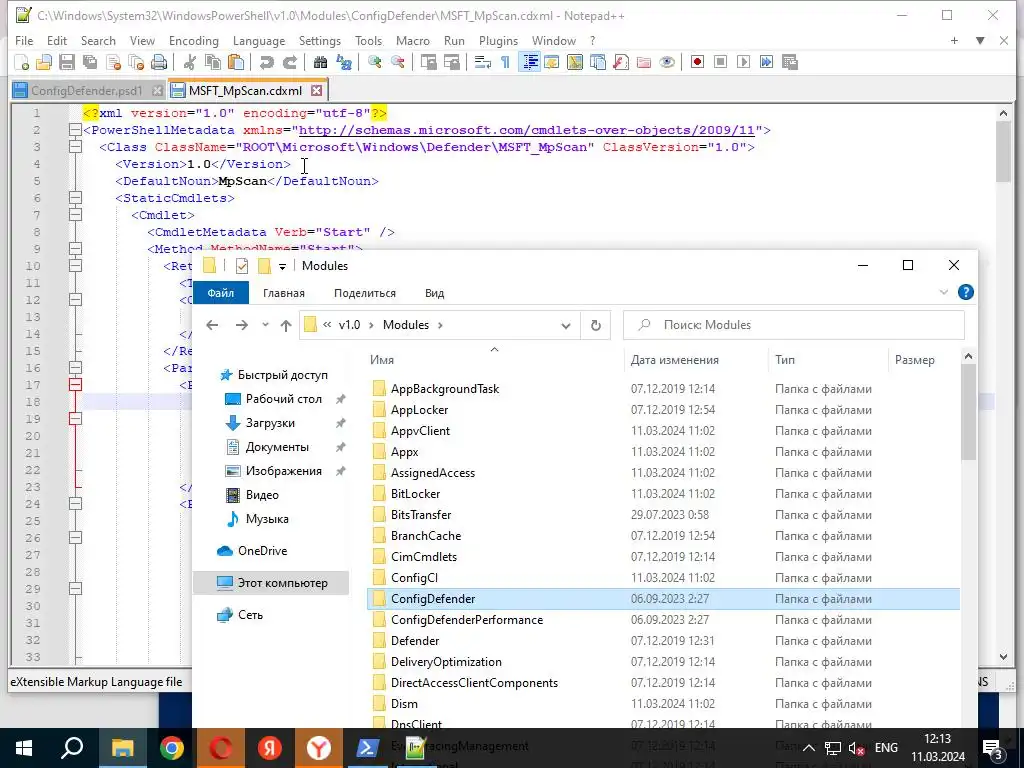Viewport: 1024px width, 768px height.
Task: Create a new document in Notepad++ toolbar
Action: 22,62
